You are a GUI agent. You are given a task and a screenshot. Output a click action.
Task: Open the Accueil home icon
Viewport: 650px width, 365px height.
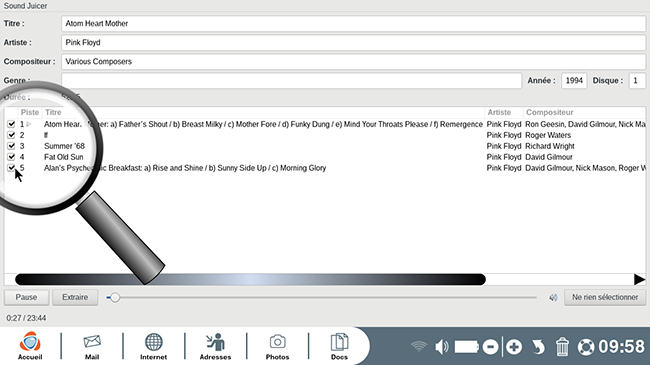pyautogui.click(x=30, y=345)
